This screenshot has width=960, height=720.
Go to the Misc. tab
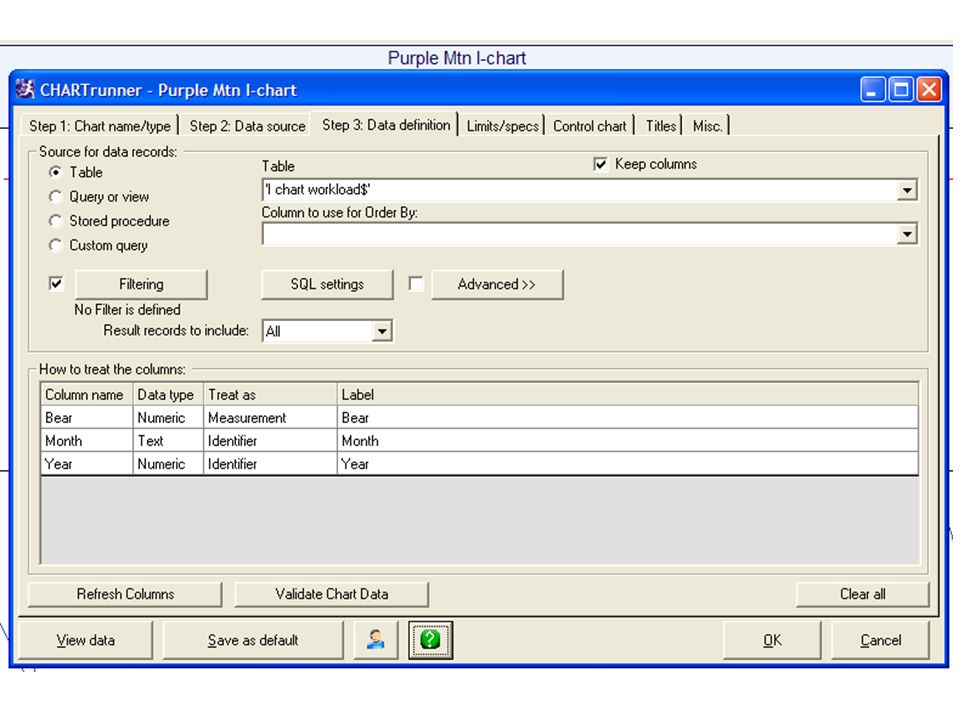tap(708, 126)
